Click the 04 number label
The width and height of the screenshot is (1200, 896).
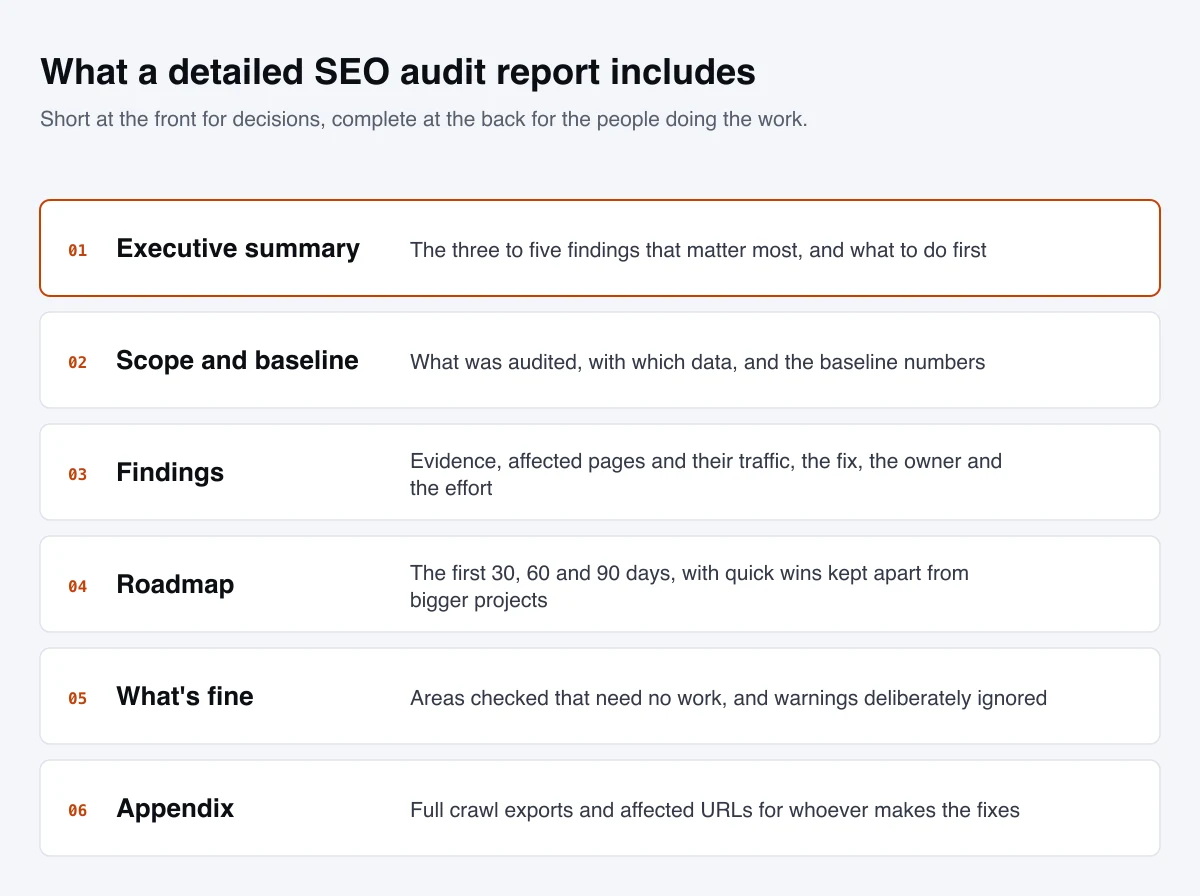[x=77, y=587]
